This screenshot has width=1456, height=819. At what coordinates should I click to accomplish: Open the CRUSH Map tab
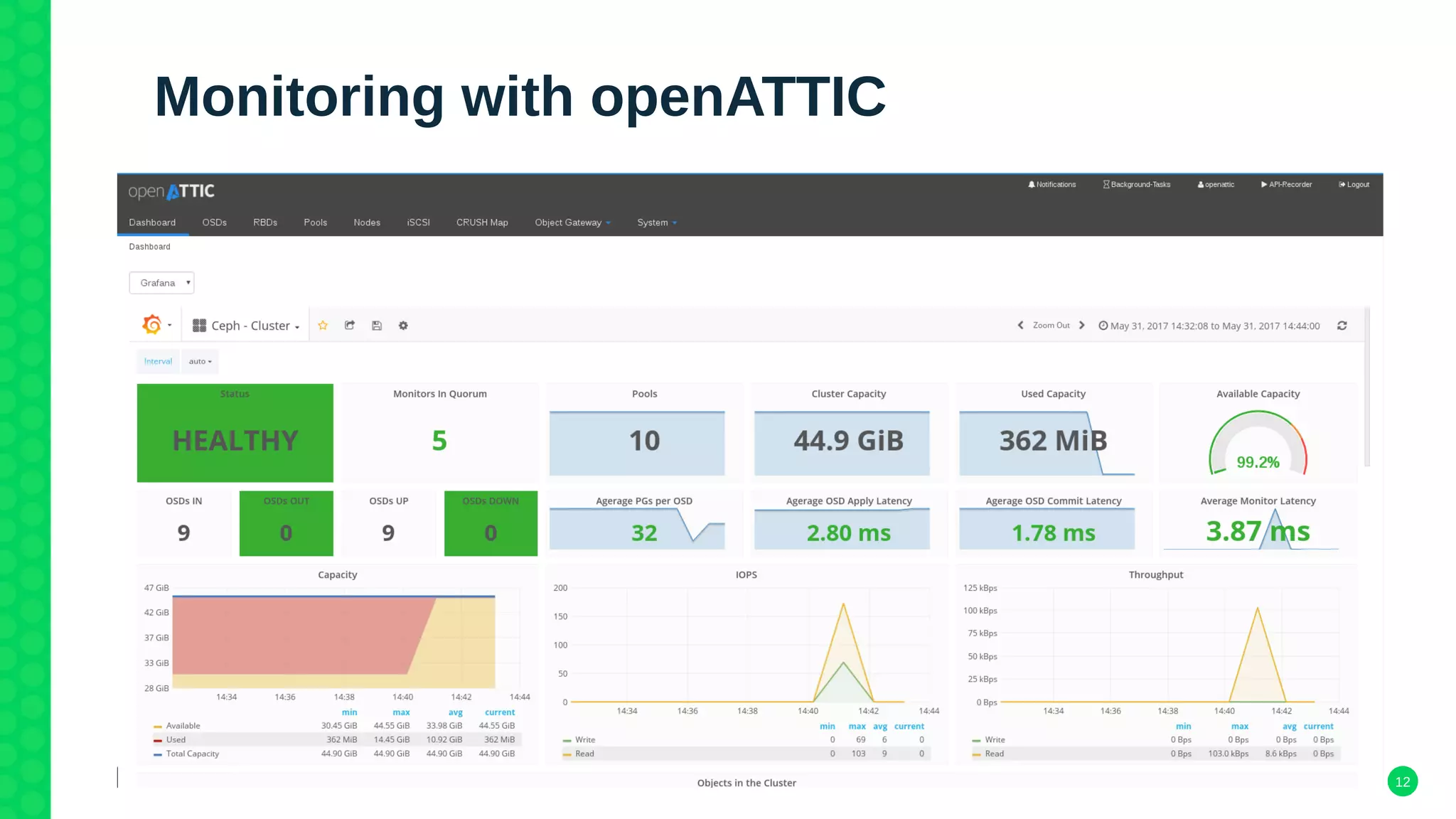[482, 223]
